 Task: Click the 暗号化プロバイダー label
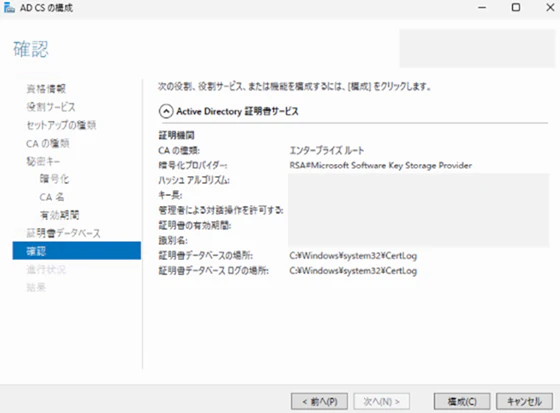point(192,165)
